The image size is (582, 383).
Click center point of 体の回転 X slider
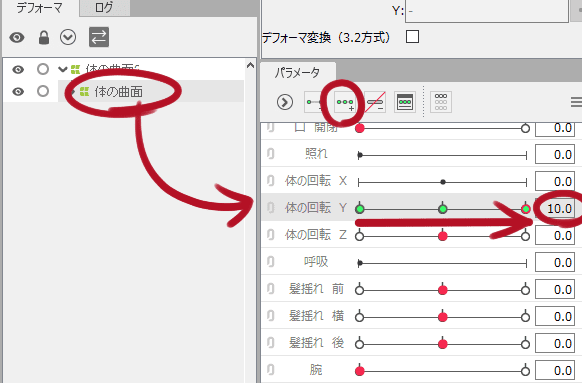(x=443, y=182)
